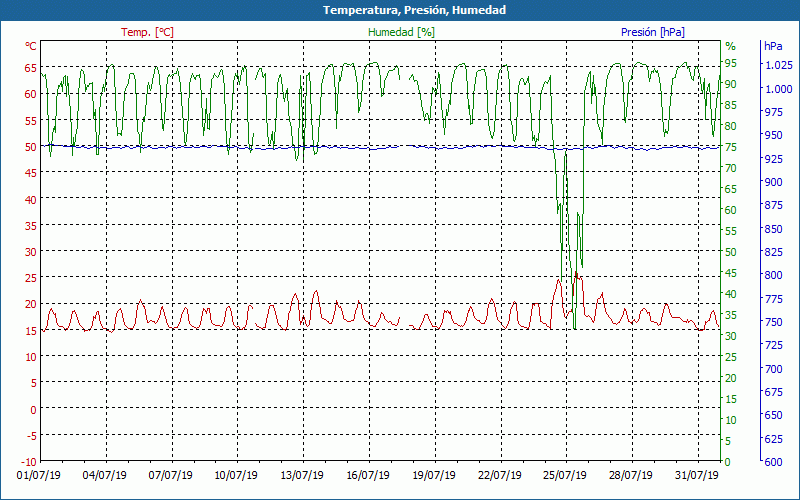
Task: Click the °C unit label on temperature axis
Action: tap(31, 46)
